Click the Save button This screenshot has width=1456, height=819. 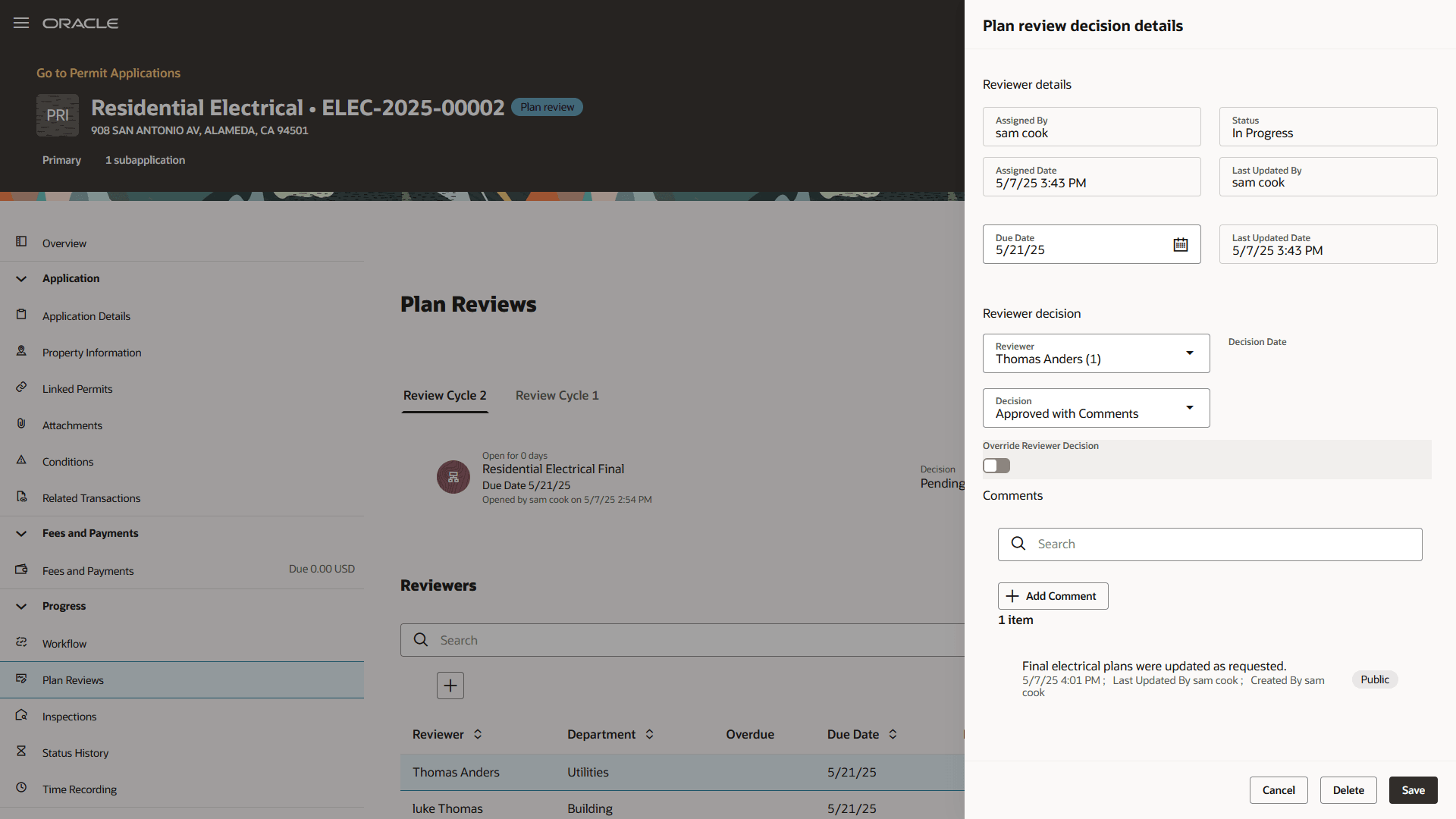[1413, 790]
